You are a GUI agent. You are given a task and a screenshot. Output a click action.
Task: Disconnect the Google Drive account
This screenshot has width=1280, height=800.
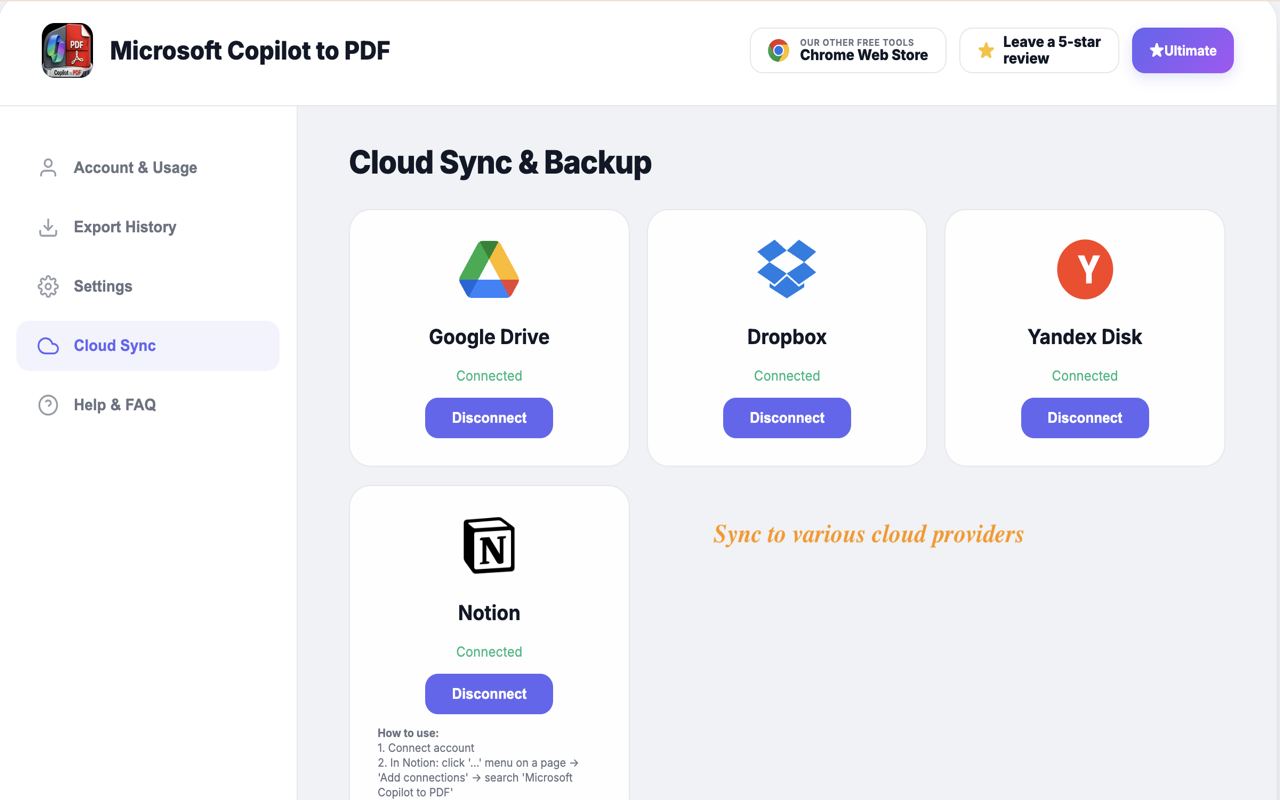click(x=489, y=418)
